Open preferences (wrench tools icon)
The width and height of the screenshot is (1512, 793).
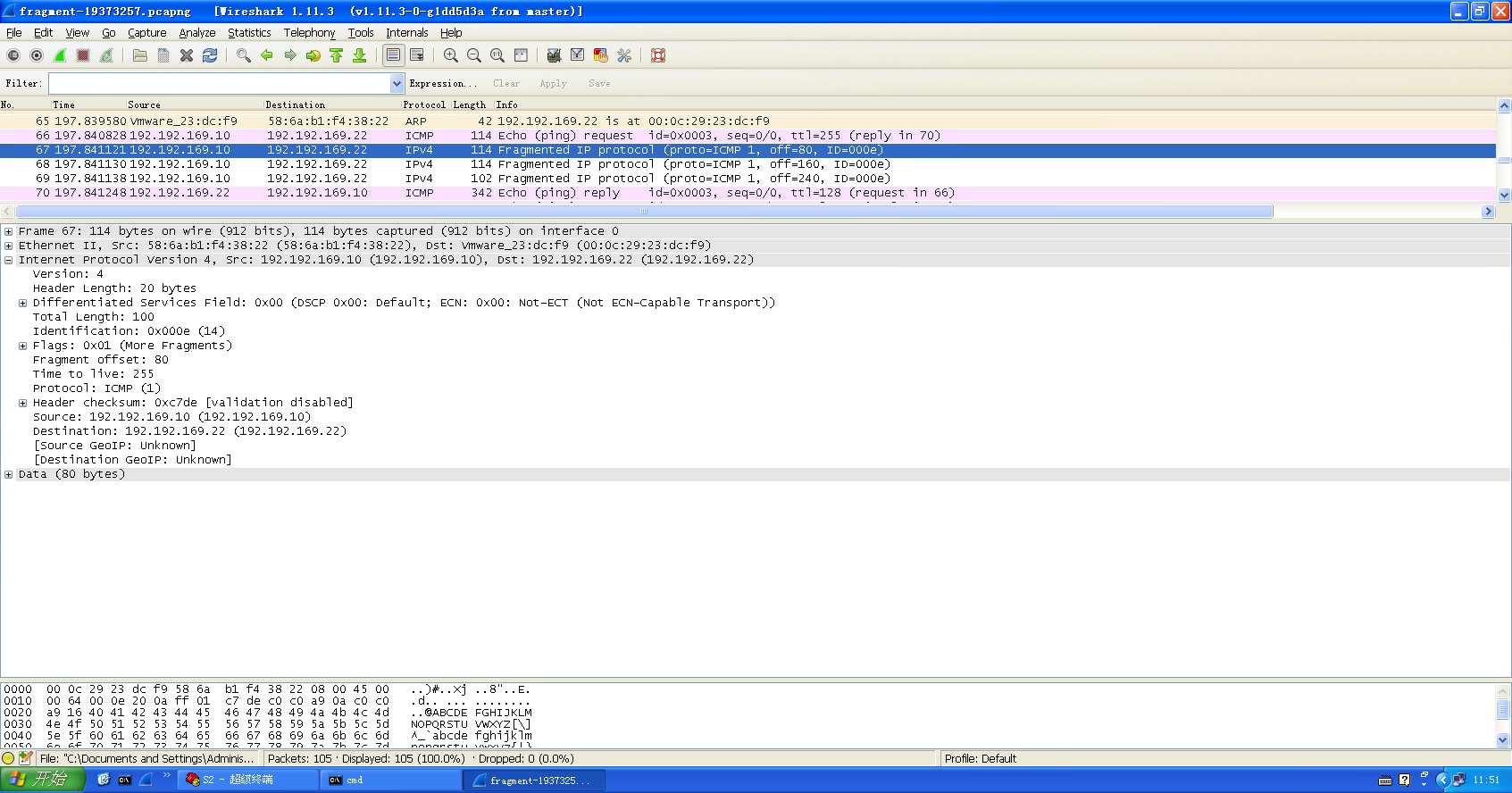(x=623, y=55)
